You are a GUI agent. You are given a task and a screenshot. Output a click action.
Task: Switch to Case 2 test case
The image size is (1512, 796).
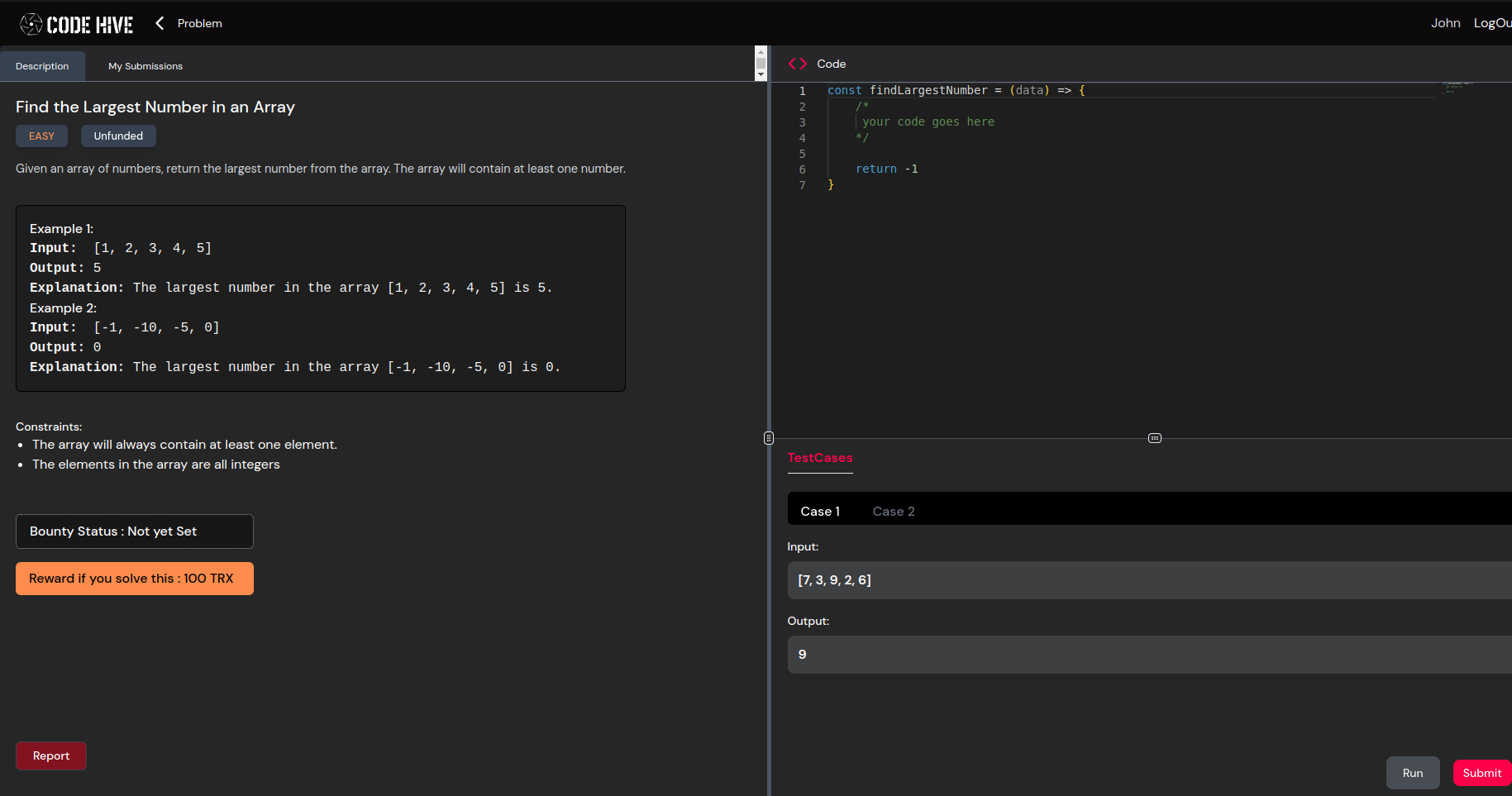[894, 511]
